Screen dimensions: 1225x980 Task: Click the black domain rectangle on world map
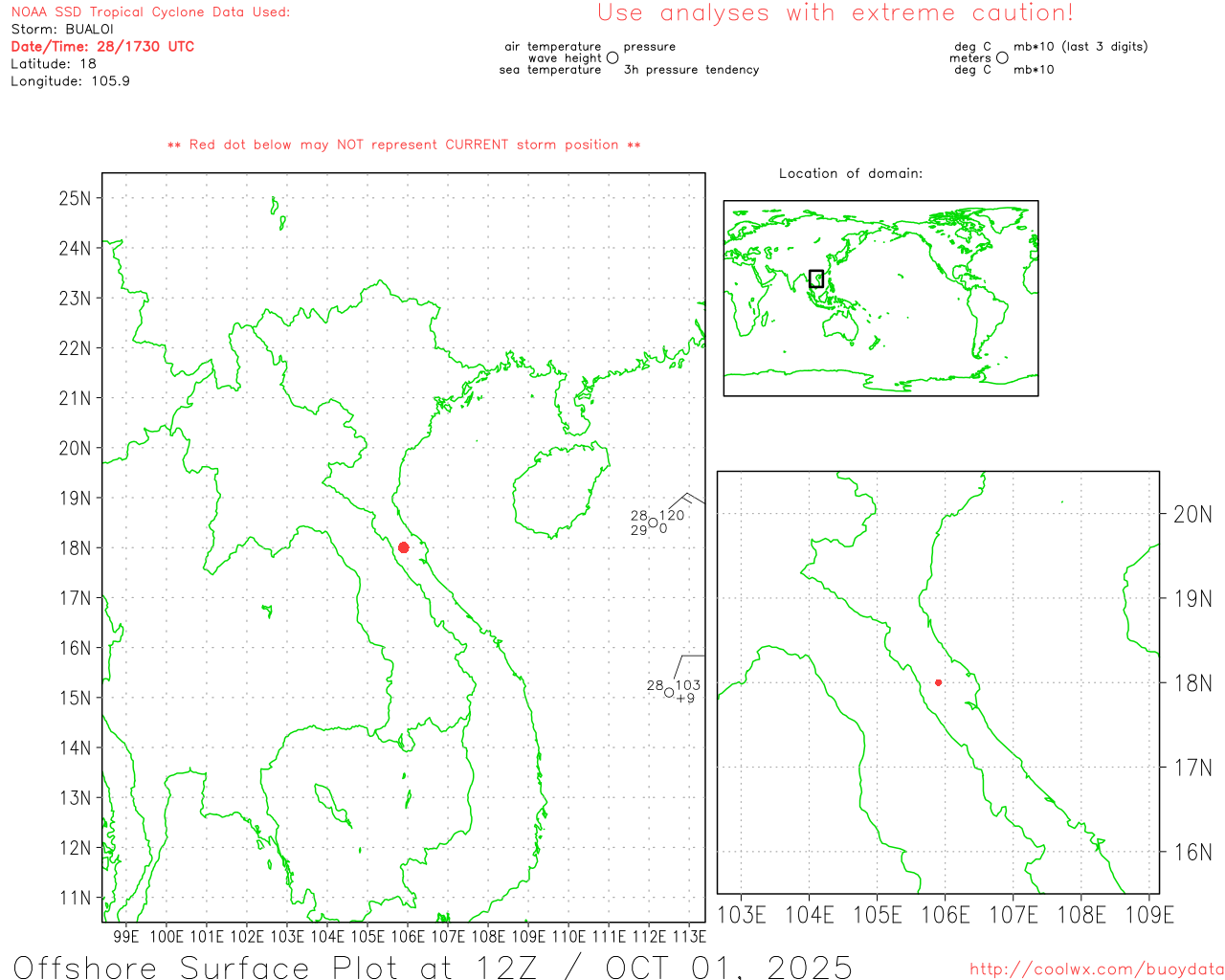point(816,278)
